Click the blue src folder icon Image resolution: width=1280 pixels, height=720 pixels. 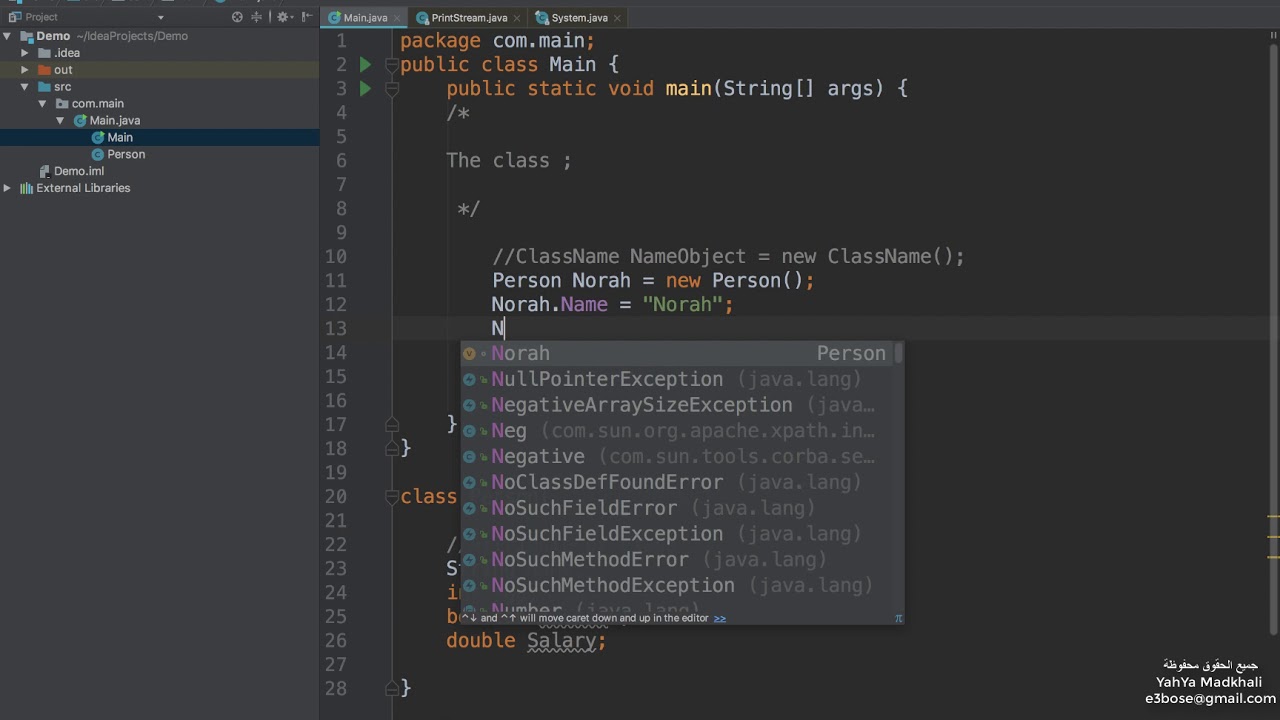click(x=44, y=87)
